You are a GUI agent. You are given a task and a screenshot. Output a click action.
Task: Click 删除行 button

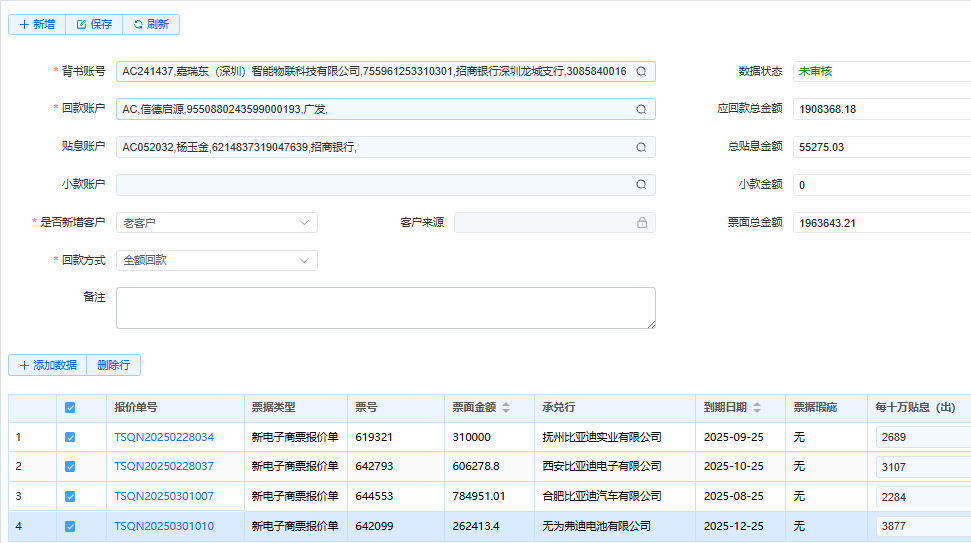pos(113,365)
